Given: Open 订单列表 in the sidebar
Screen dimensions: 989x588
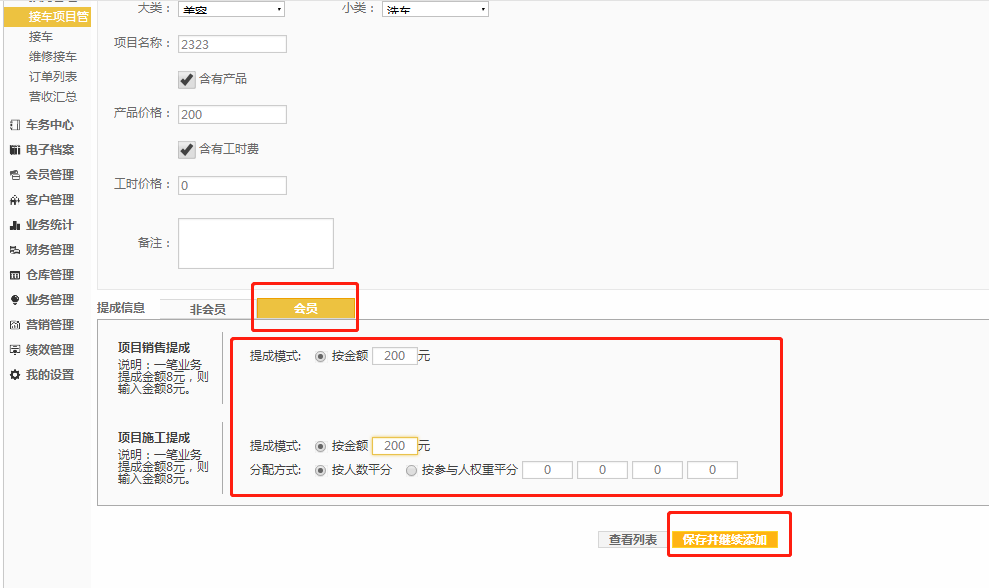Looking at the screenshot, I should [x=53, y=76].
